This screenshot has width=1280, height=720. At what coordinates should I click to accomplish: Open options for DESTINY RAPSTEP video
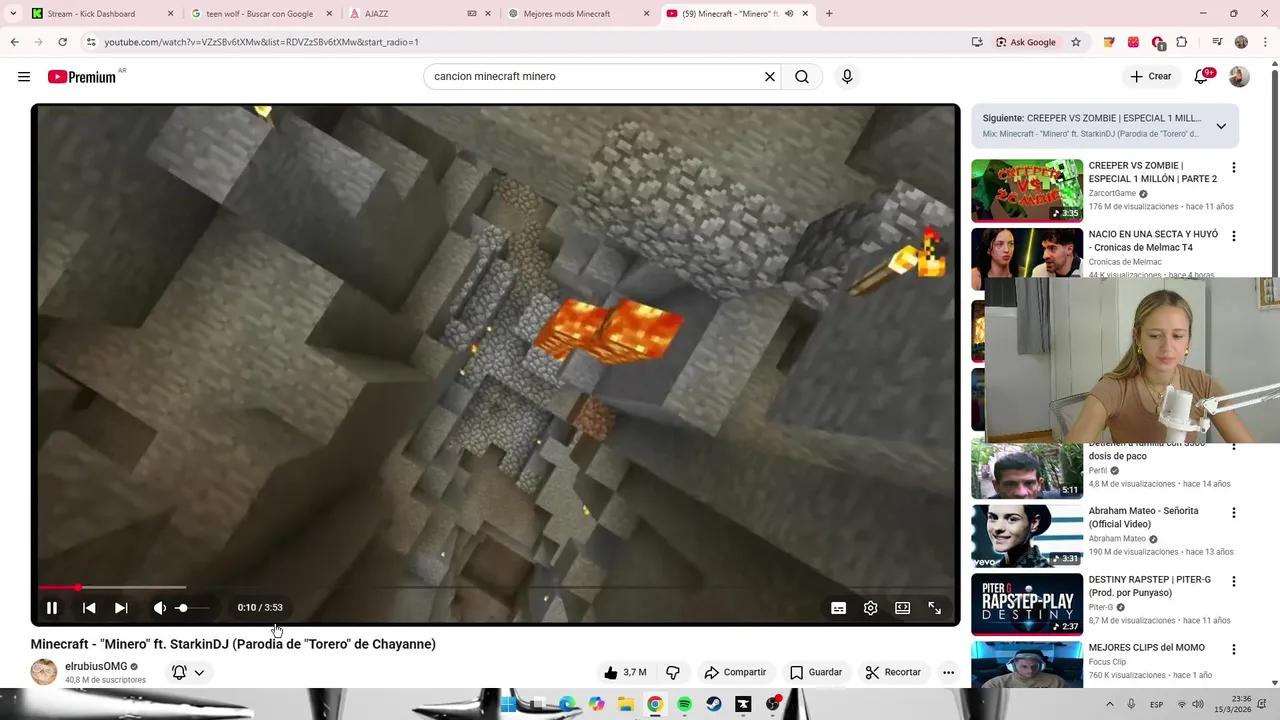pyautogui.click(x=1233, y=582)
